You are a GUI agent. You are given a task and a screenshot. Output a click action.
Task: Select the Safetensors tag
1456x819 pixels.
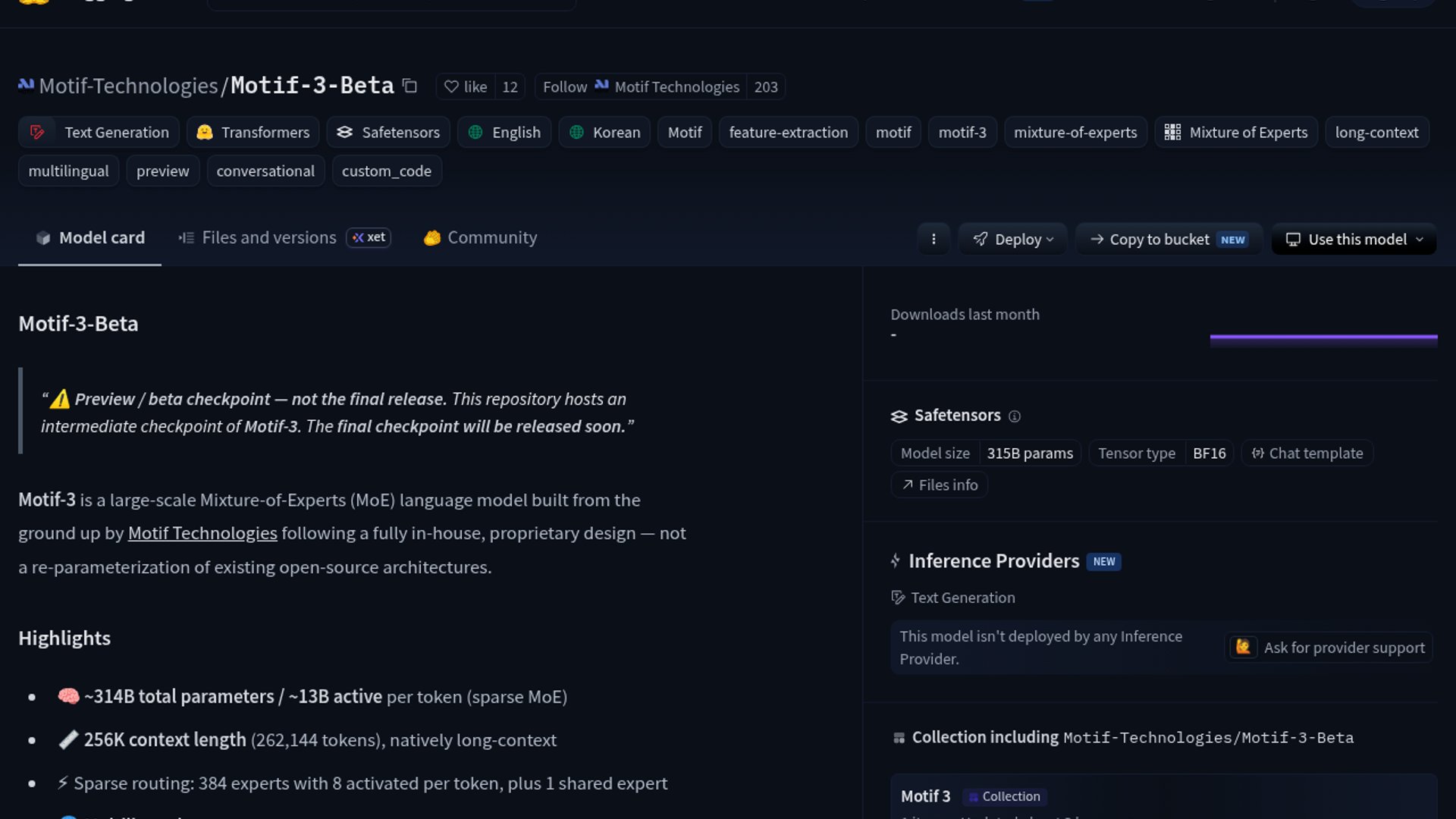[388, 132]
